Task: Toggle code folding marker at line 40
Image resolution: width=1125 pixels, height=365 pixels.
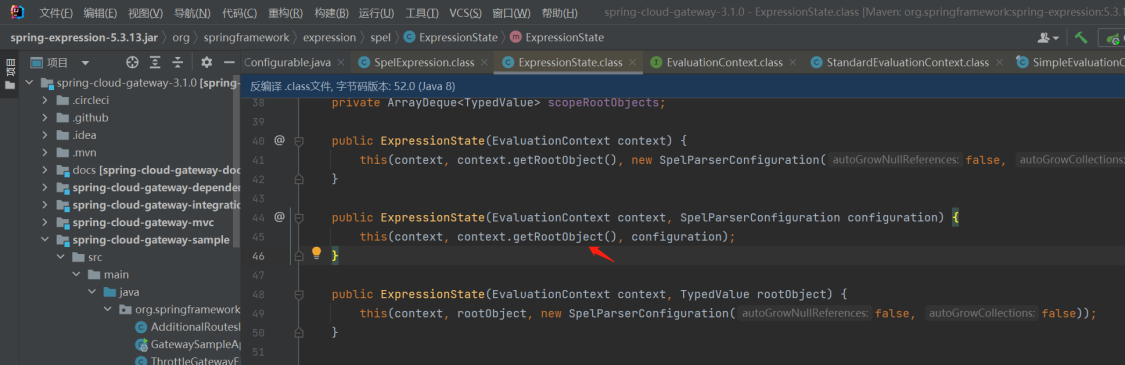Action: [x=299, y=141]
